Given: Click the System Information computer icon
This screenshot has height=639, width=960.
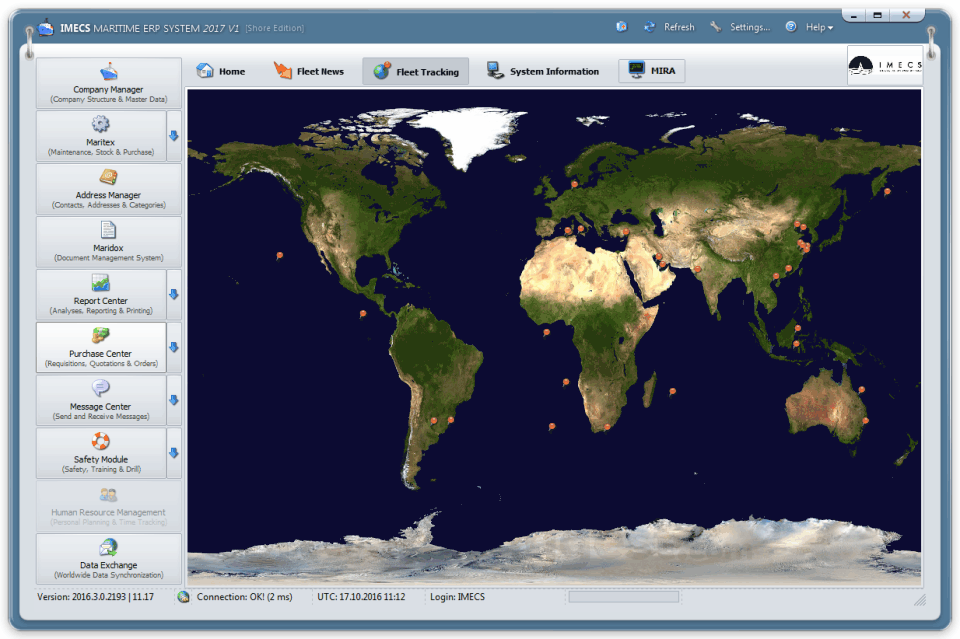Looking at the screenshot, I should pos(495,71).
